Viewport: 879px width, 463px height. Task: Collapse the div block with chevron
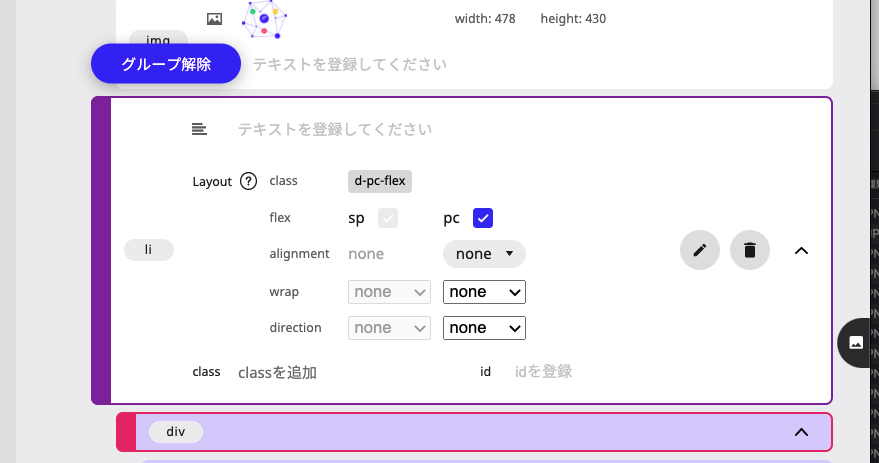point(801,432)
